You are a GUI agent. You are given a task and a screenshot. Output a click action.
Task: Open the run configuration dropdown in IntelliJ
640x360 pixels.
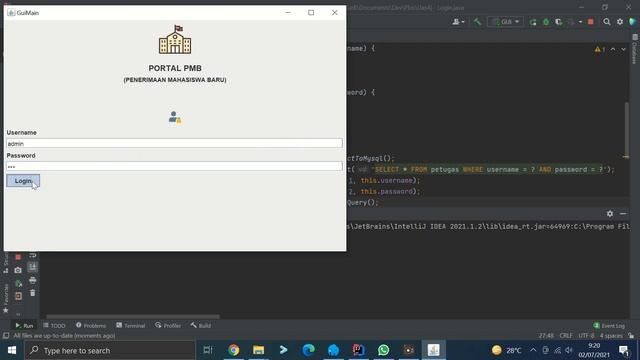tap(505, 22)
